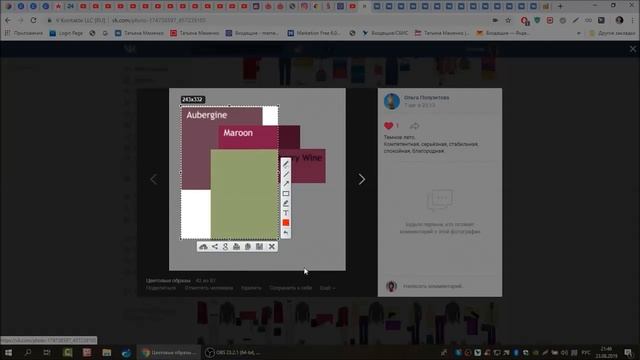Open the 'Приложения' apps bookmark
The width and height of the screenshot is (640, 360).
coord(24,33)
